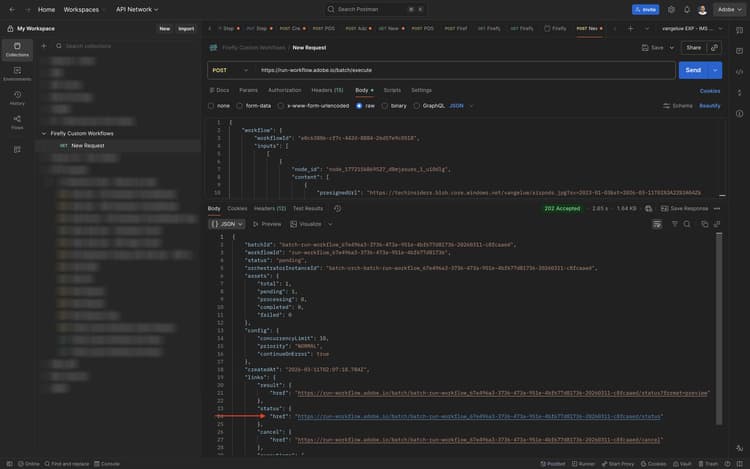
Task: Open the raw JSON language dropdown
Action: [x=462, y=106]
